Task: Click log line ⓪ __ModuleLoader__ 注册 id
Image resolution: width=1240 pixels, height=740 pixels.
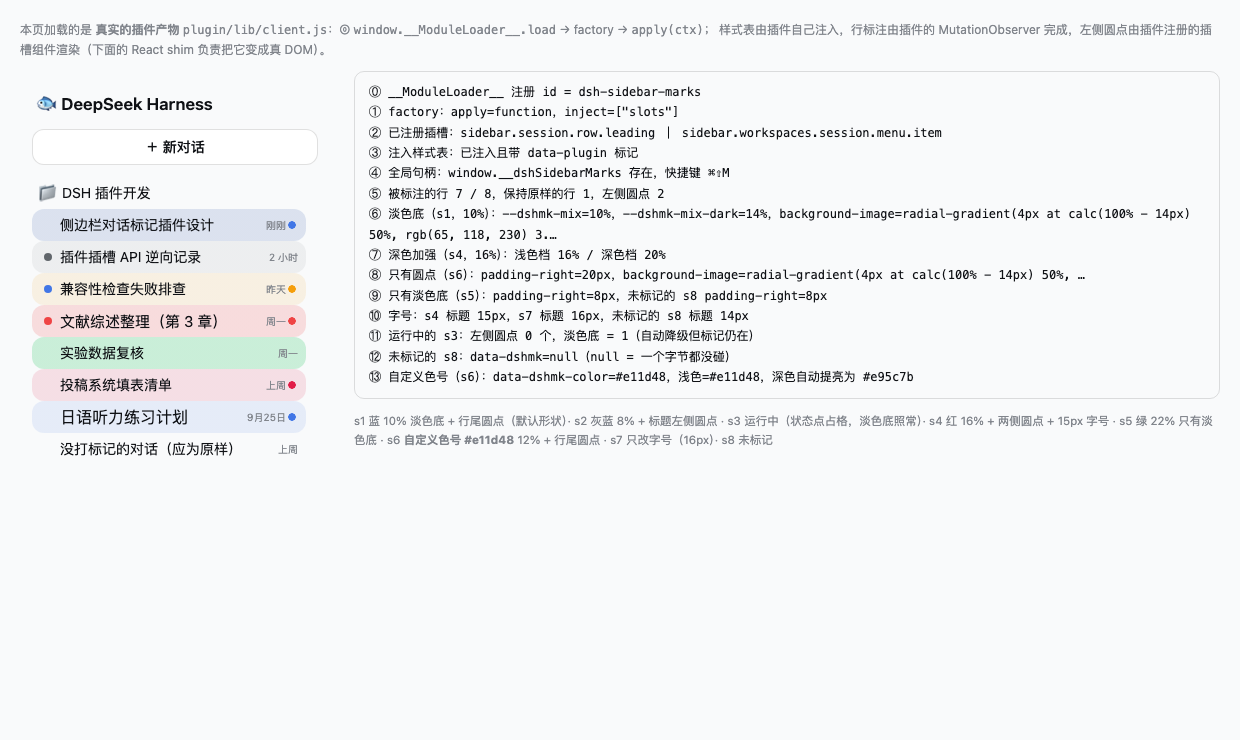Action: pyautogui.click(x=535, y=92)
